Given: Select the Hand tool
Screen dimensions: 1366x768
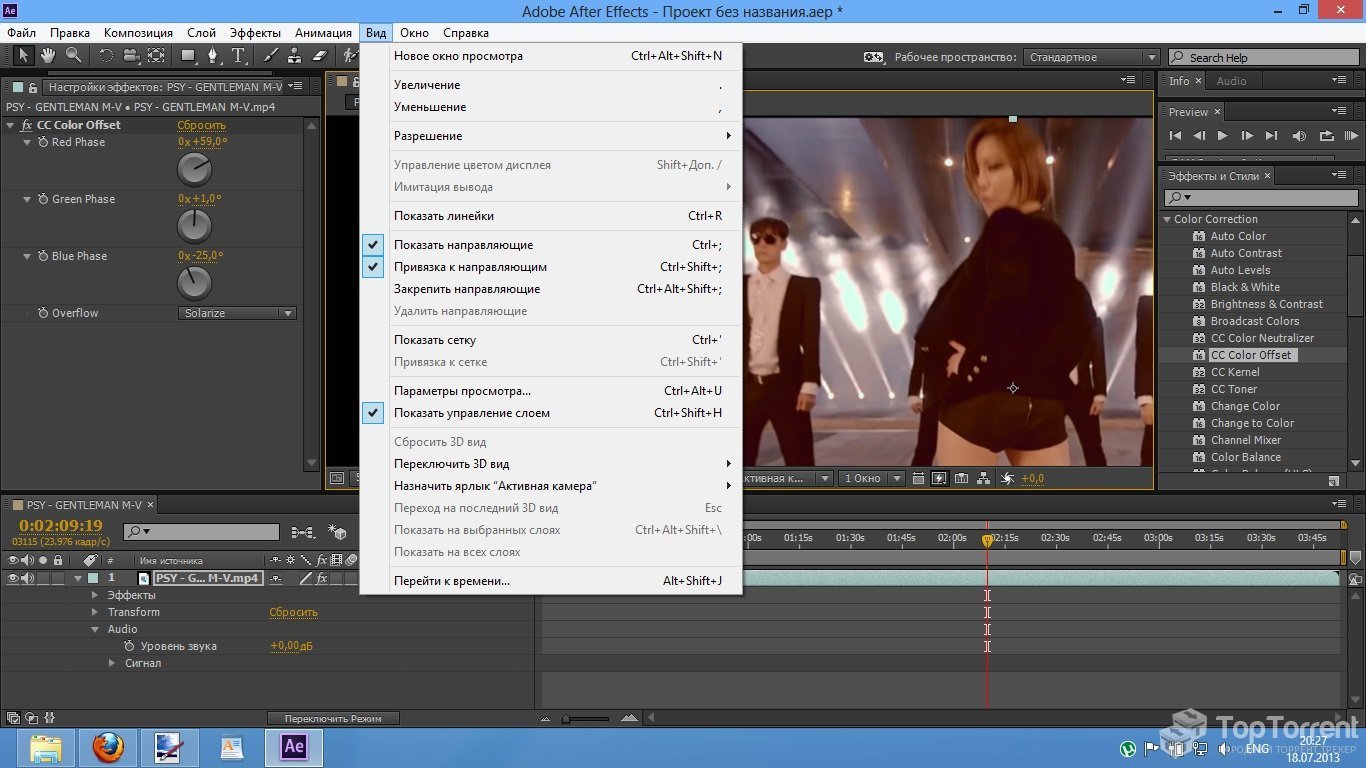Looking at the screenshot, I should coord(48,56).
